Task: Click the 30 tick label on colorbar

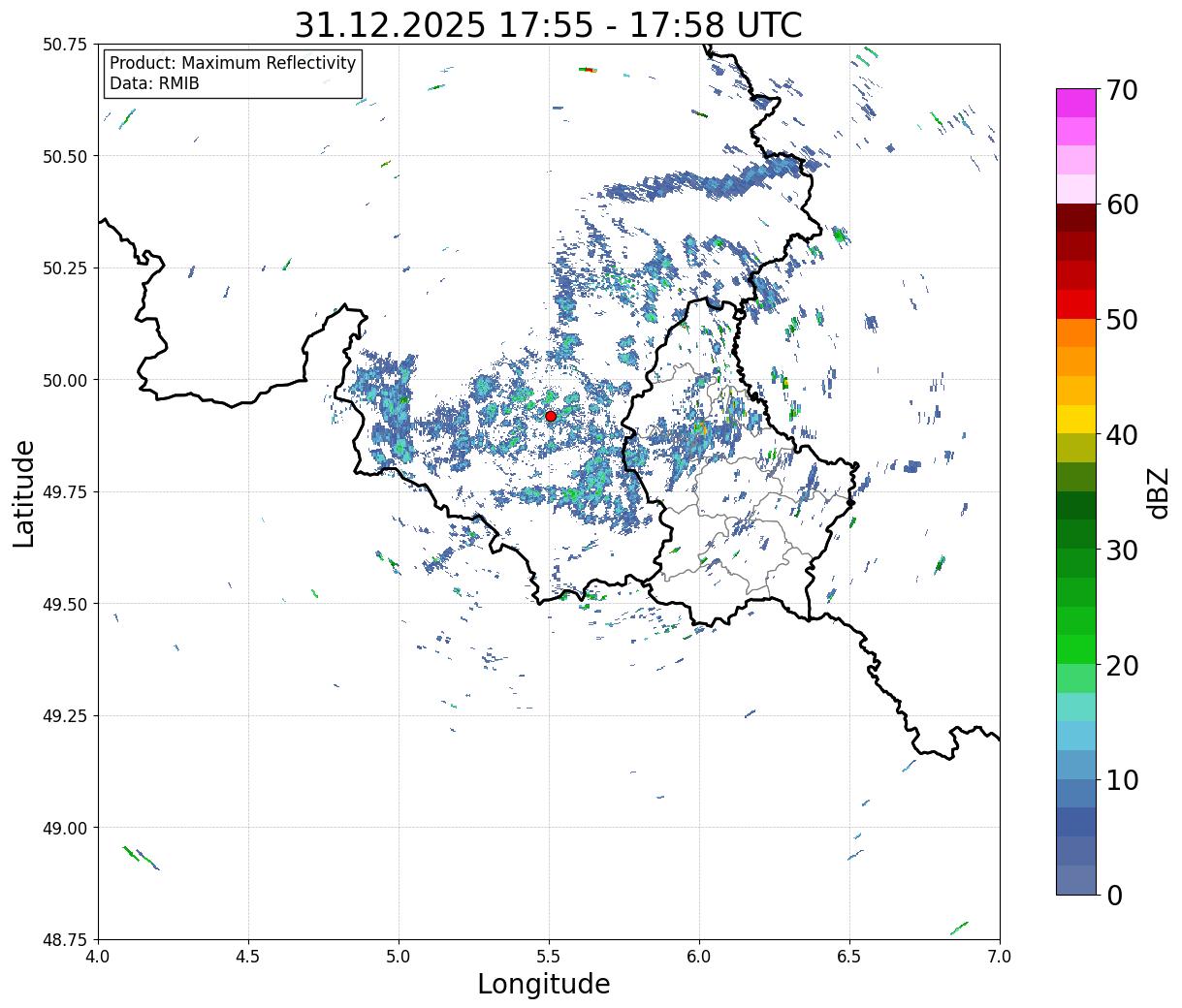Action: 1122,550
